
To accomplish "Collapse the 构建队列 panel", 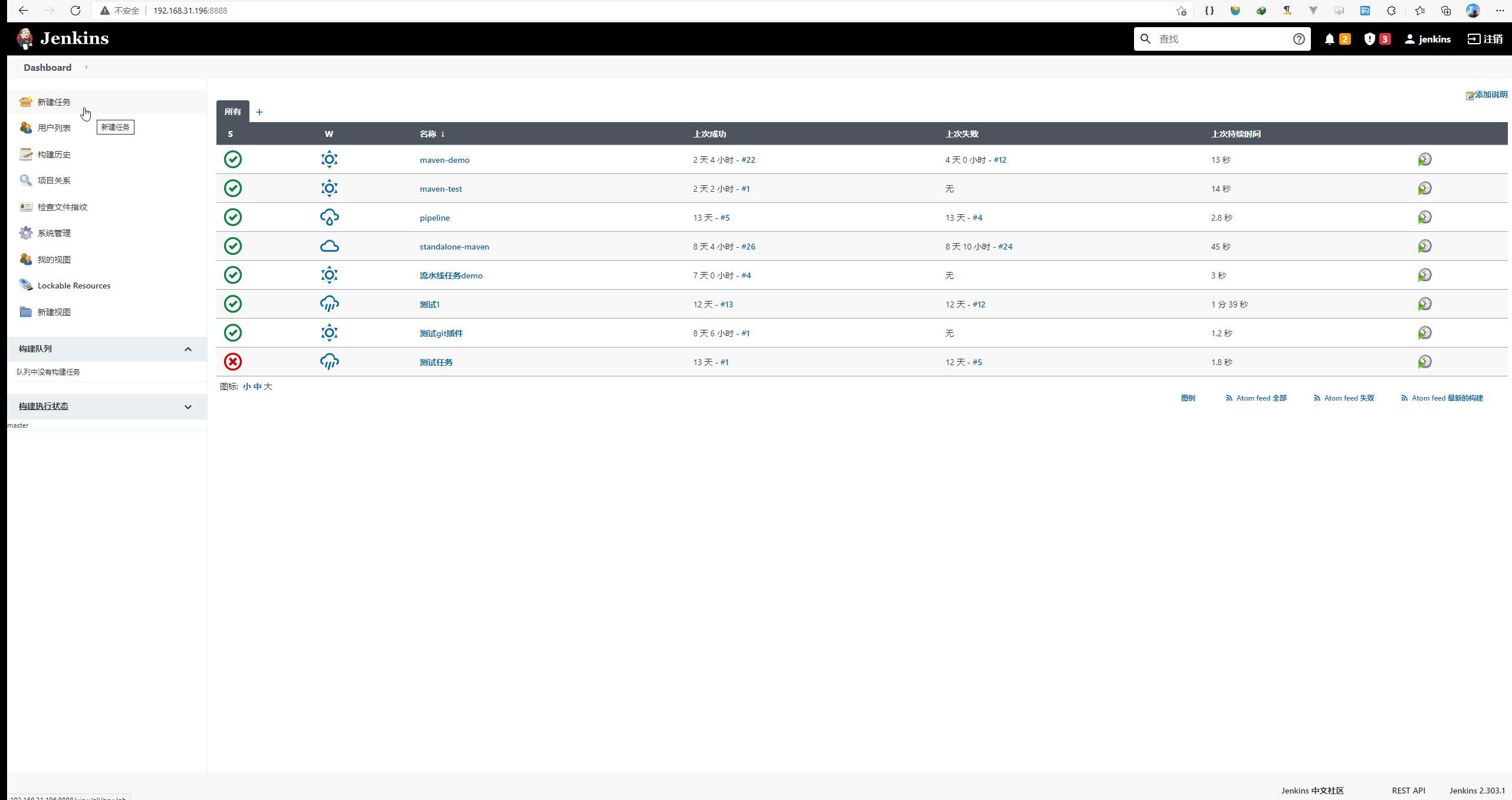I will [x=188, y=349].
